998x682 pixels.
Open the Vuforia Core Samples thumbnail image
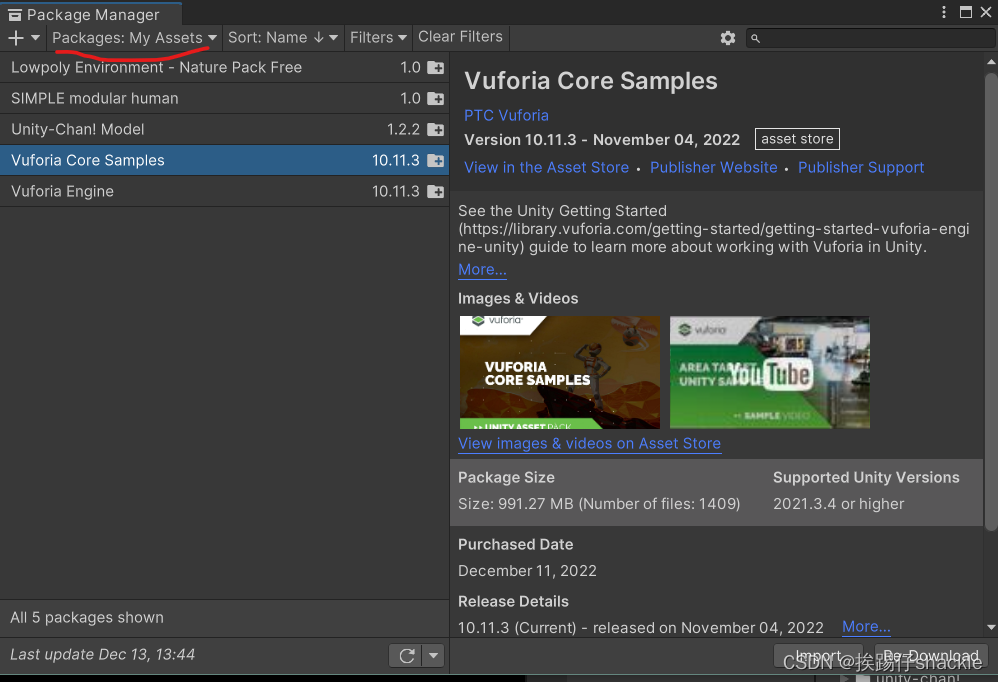pos(559,372)
